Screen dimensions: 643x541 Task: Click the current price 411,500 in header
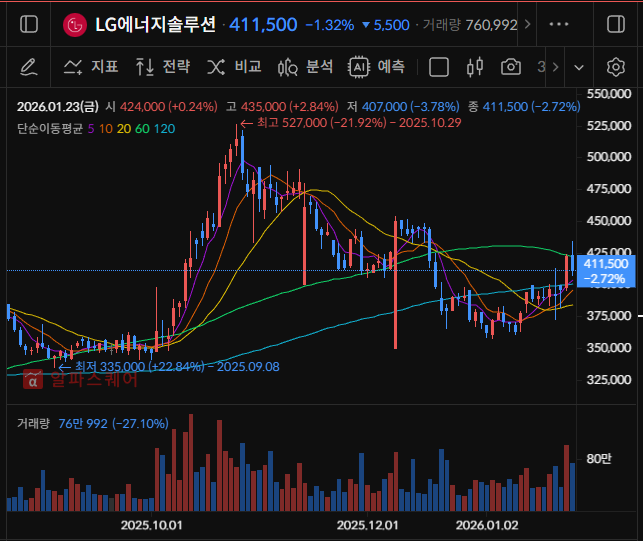263,25
